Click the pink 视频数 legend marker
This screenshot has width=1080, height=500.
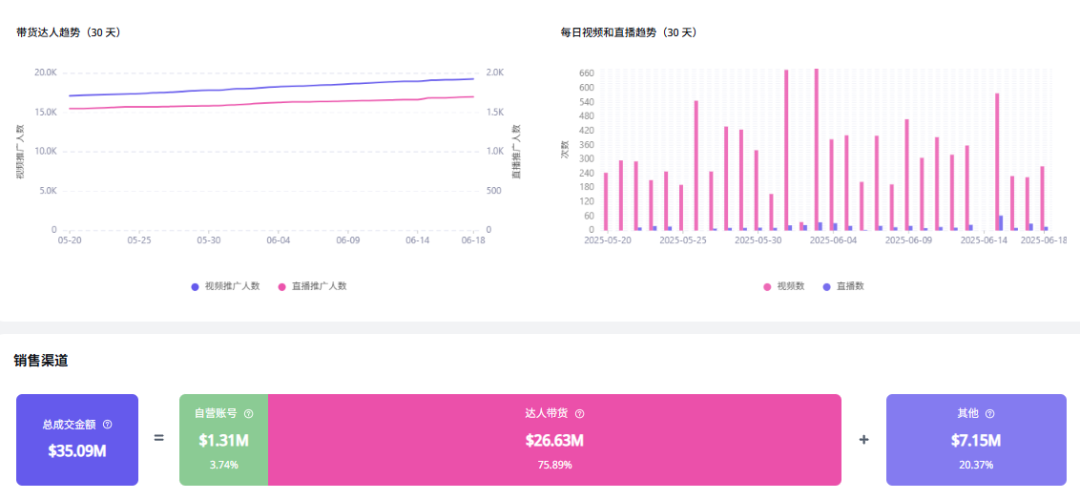click(768, 286)
